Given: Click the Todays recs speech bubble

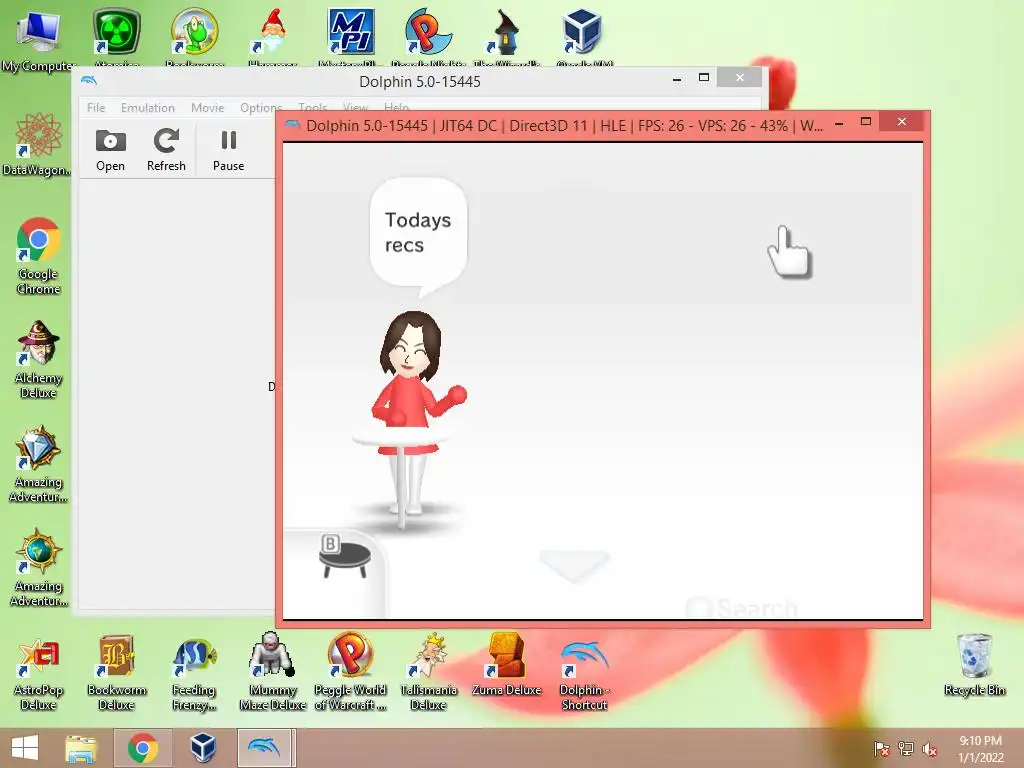Looking at the screenshot, I should click(418, 232).
